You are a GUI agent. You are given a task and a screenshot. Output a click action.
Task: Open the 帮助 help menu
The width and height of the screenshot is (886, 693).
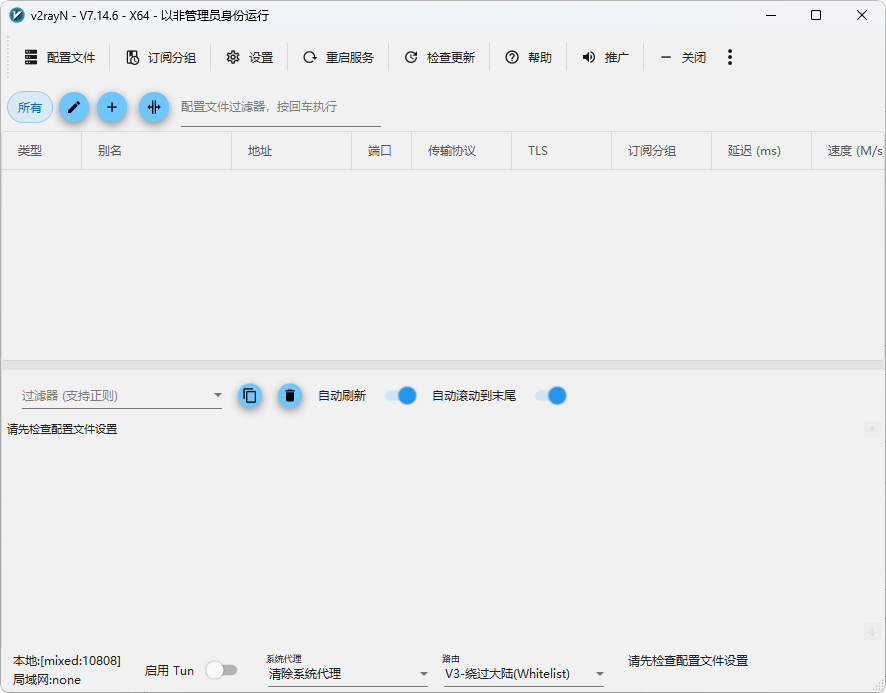(x=528, y=57)
